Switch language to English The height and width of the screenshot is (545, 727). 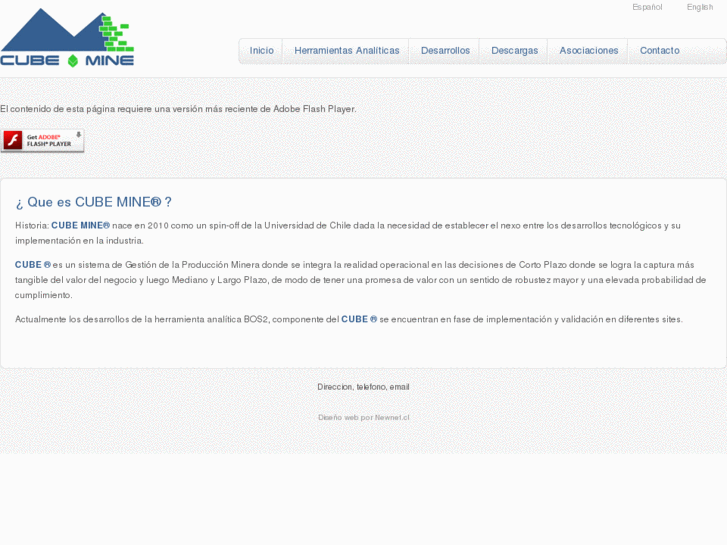point(700,7)
